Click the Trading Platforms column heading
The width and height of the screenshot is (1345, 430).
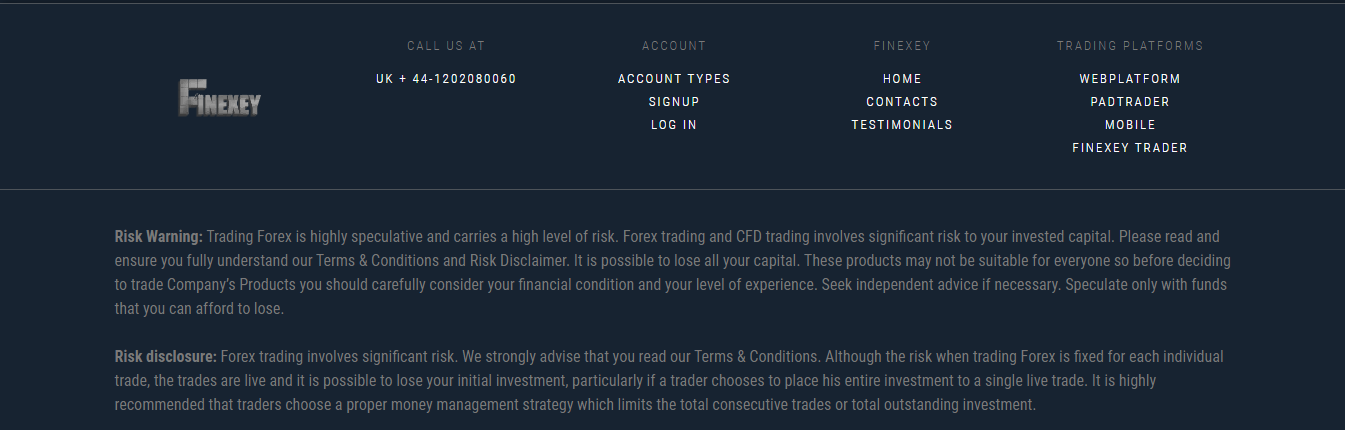[x=1130, y=46]
